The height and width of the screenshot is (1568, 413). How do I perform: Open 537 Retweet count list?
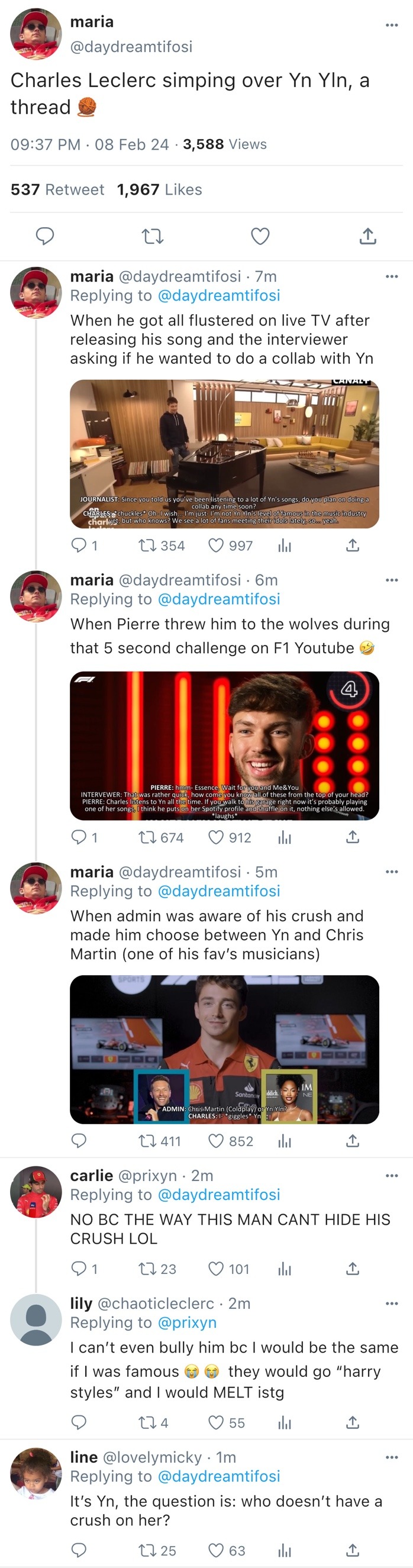57,190
